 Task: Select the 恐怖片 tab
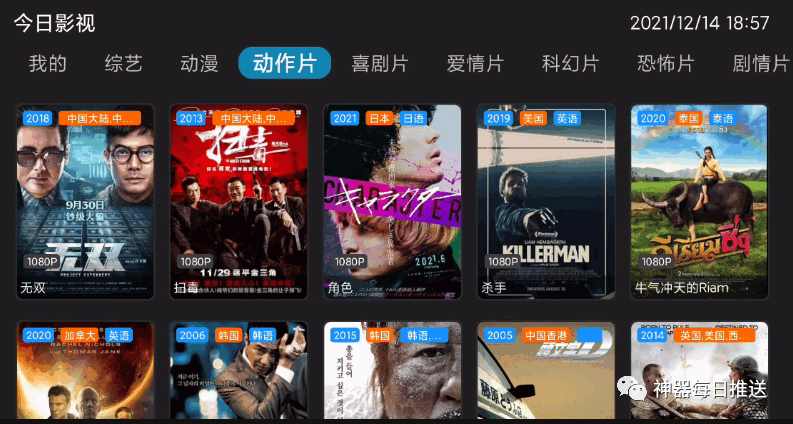(666, 64)
